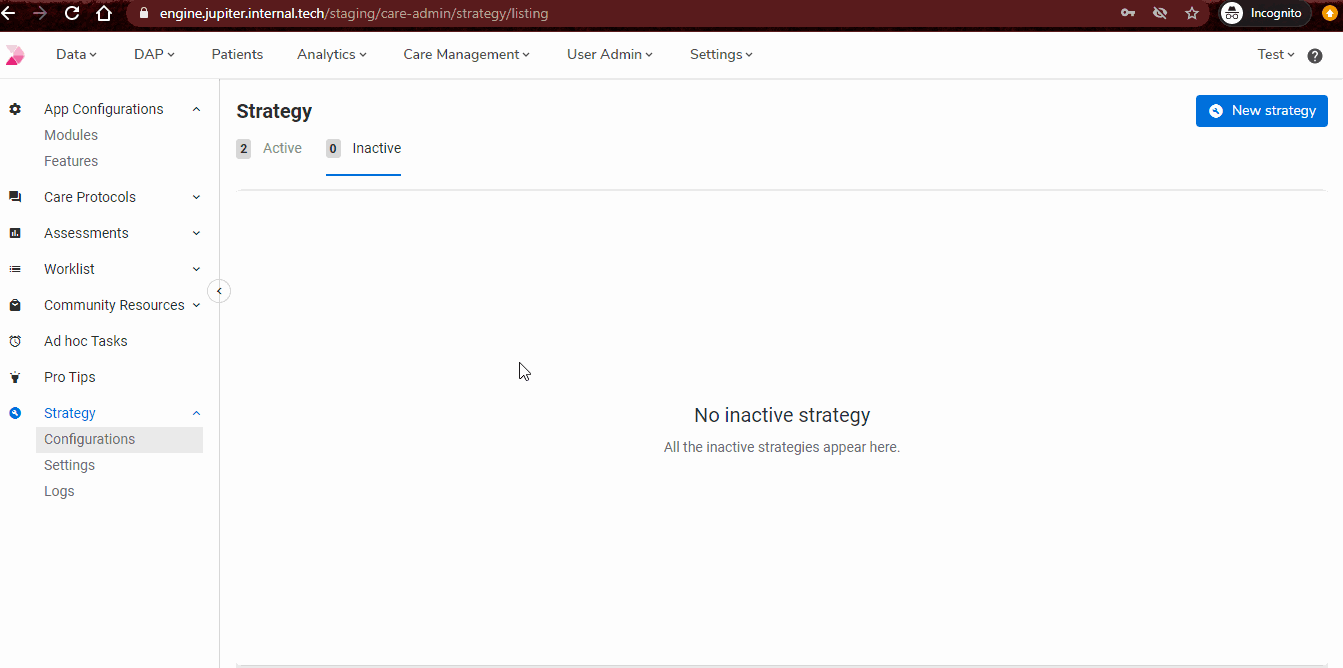Click the Pro Tips lightbulb icon

15,377
